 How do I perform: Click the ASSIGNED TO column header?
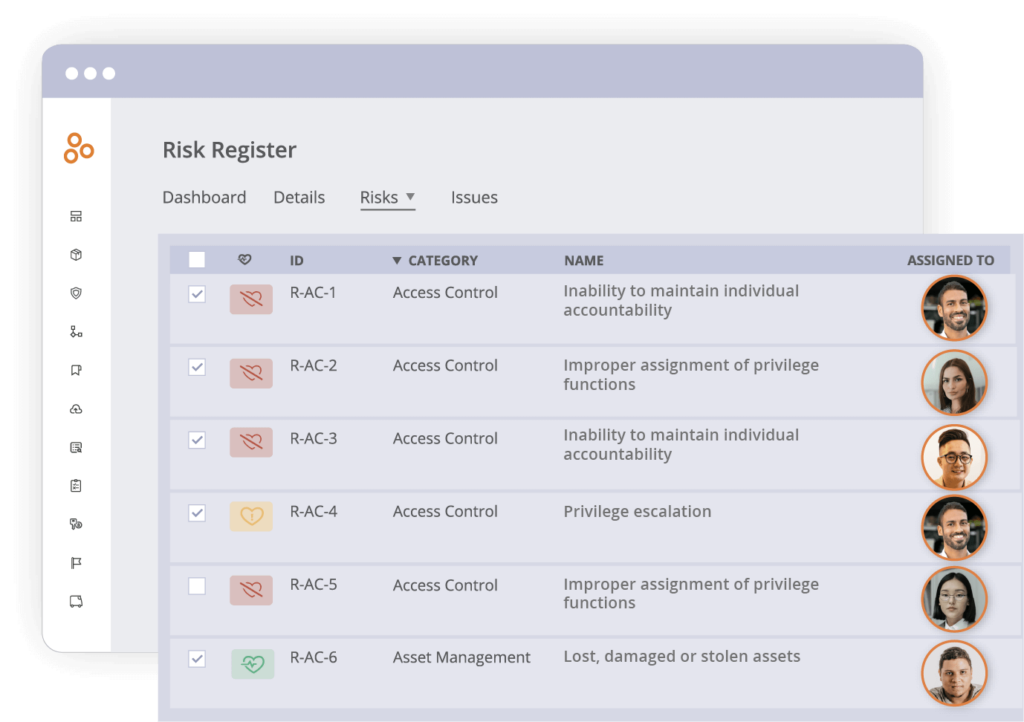950,260
